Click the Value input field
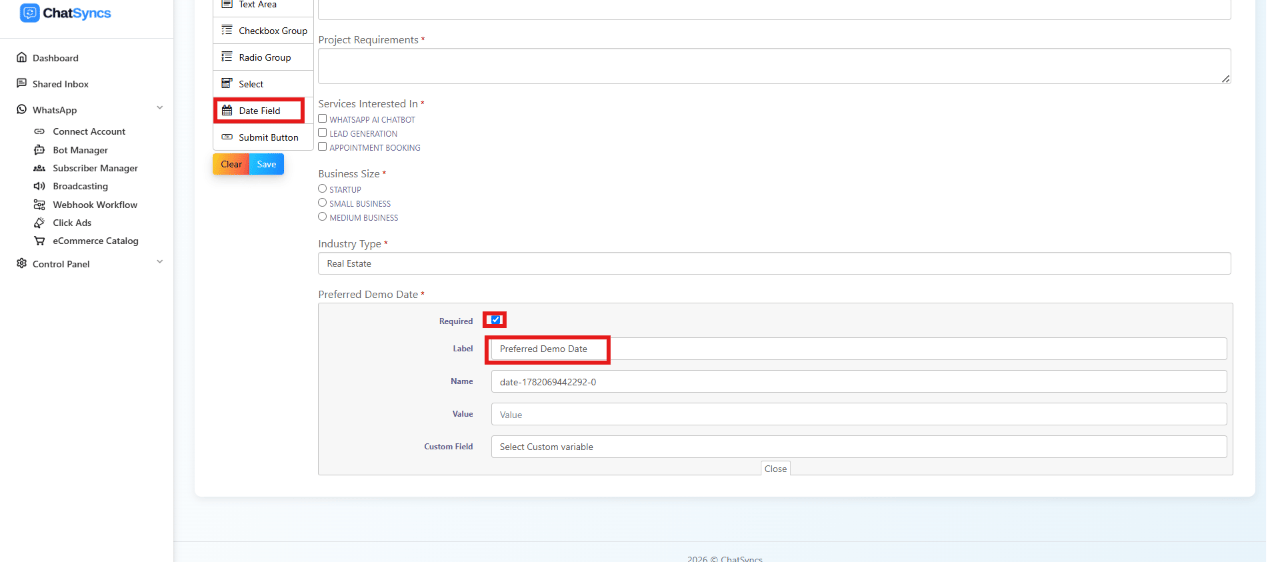Screen dimensions: 1267x563 pyautogui.click(x=859, y=414)
